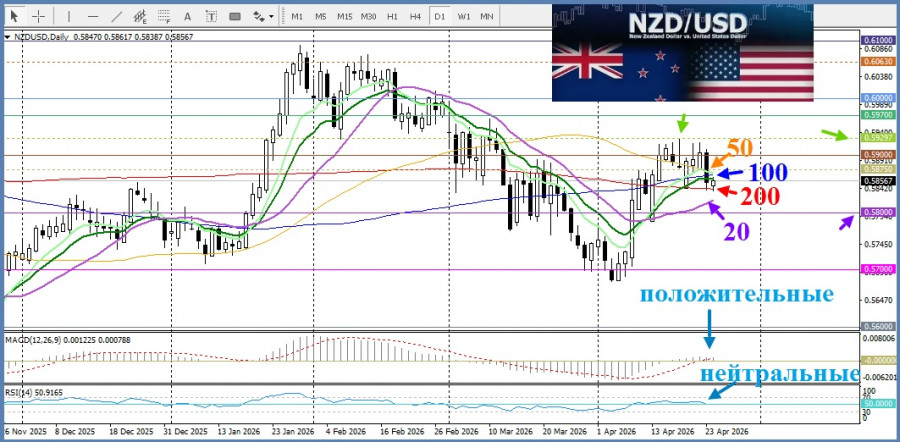Click the 0.56000 price level label
The height and width of the screenshot is (442, 900).
[x=878, y=325]
